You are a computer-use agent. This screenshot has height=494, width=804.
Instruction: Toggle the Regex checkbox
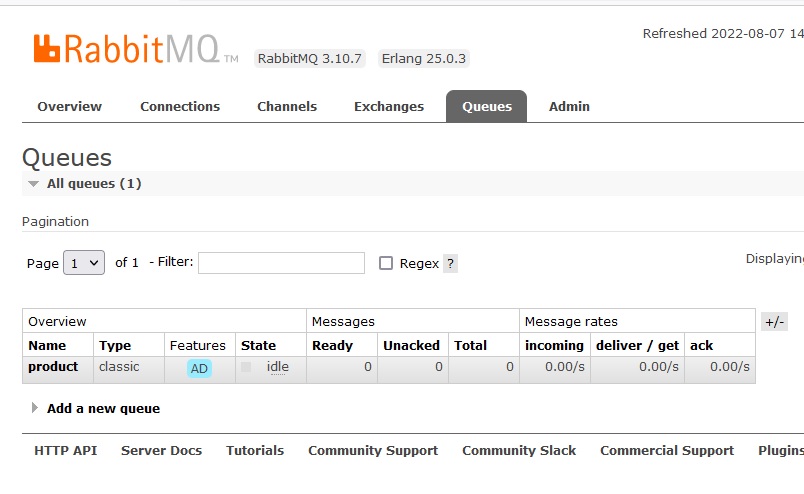tap(386, 263)
